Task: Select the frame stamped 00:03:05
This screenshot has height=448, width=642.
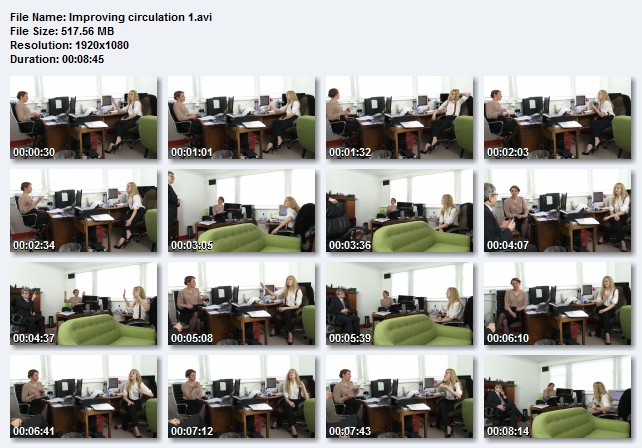Action: pos(242,210)
